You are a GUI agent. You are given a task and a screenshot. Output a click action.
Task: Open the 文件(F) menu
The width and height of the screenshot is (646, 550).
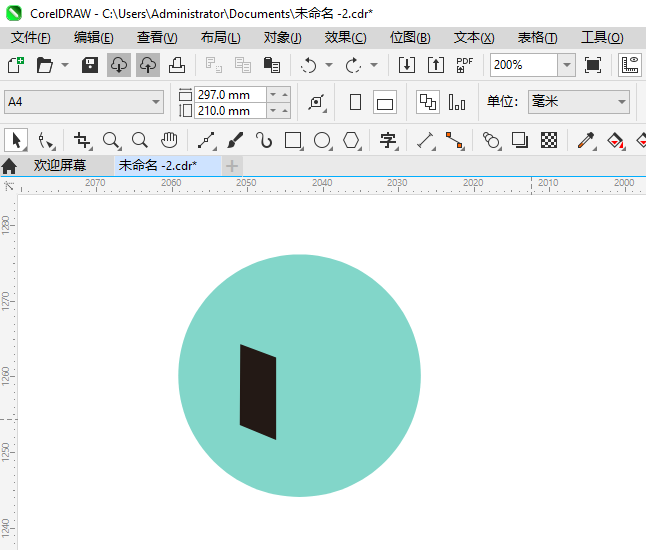coord(30,38)
